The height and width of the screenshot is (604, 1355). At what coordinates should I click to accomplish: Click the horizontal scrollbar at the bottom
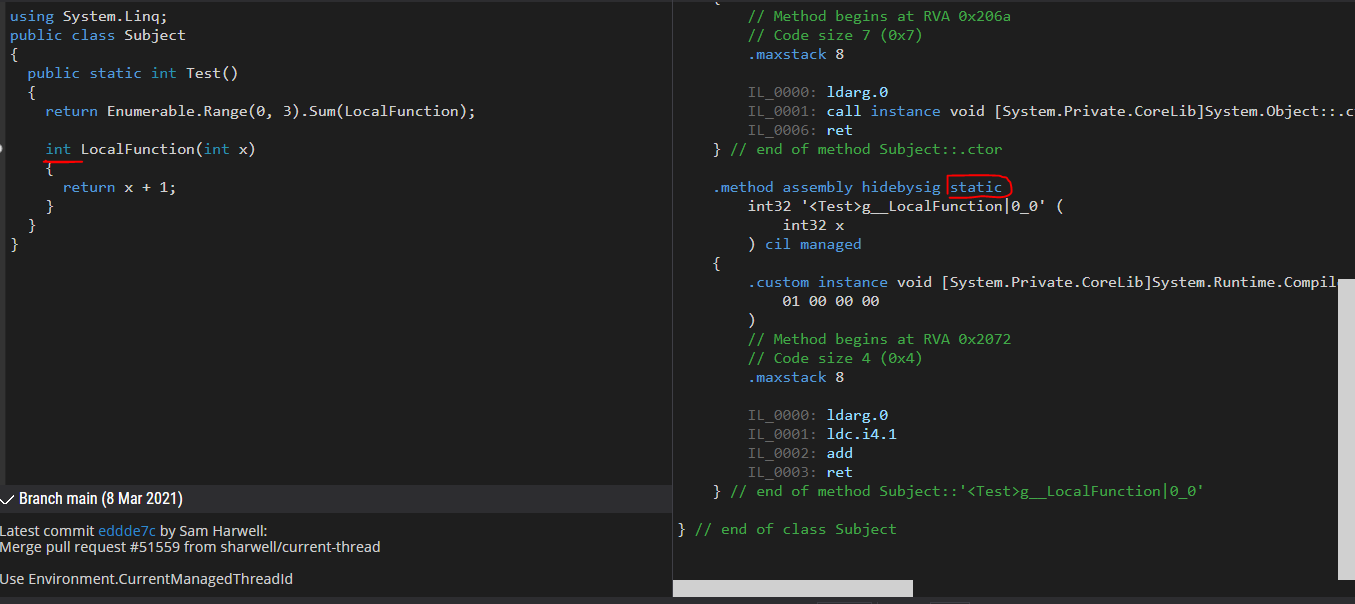coord(793,588)
